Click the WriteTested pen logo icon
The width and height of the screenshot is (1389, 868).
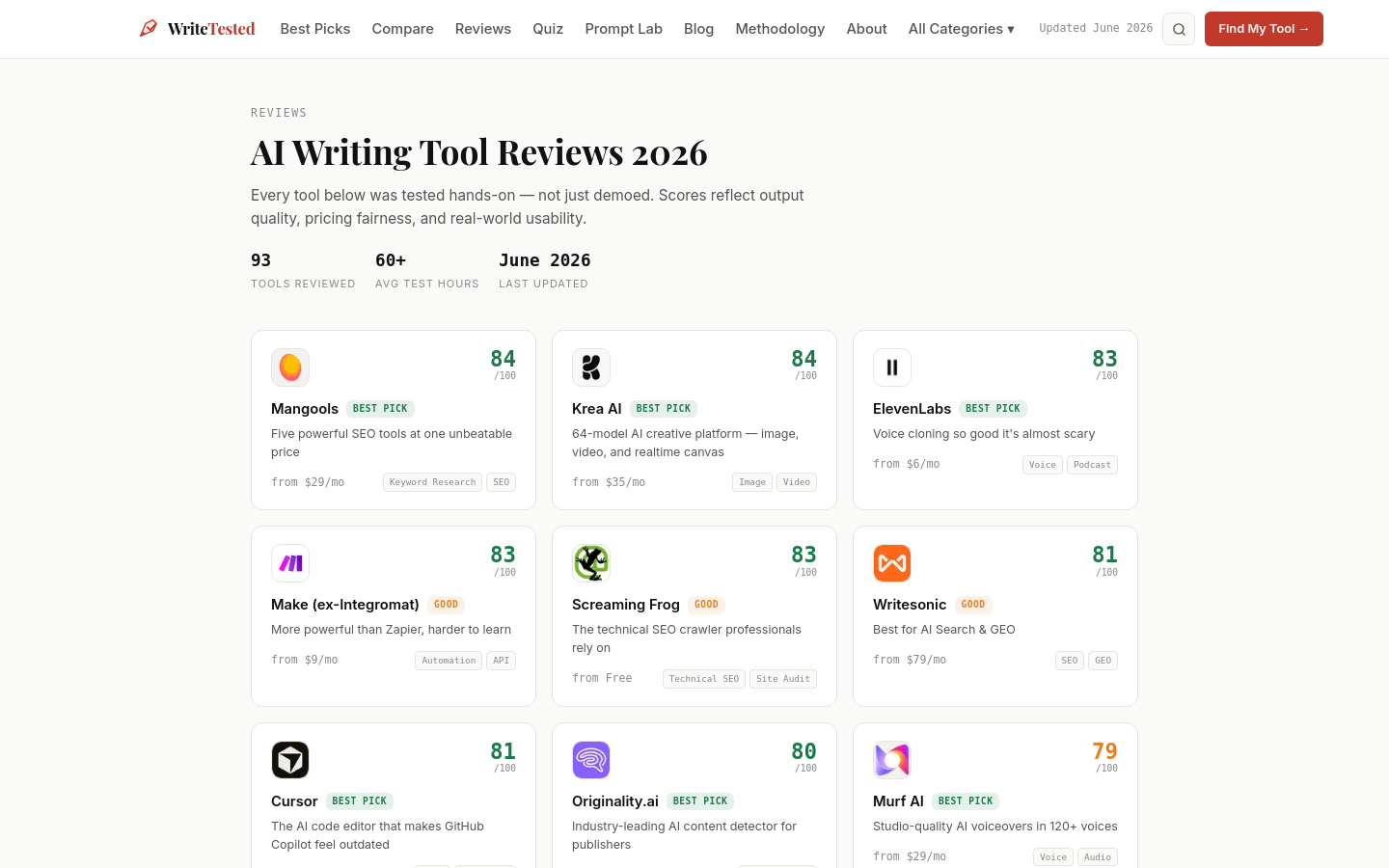pyautogui.click(x=149, y=29)
